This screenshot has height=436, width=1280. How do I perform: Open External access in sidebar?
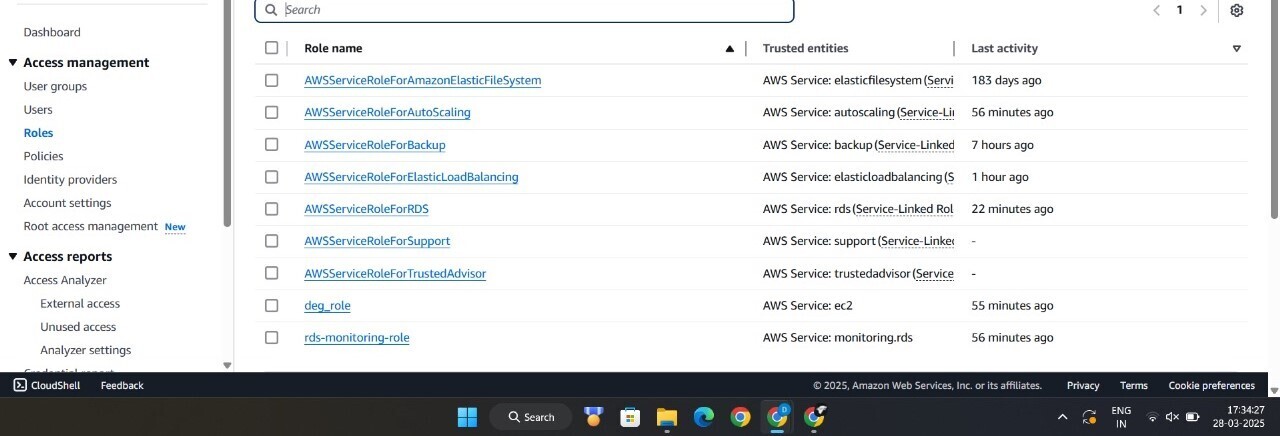80,304
